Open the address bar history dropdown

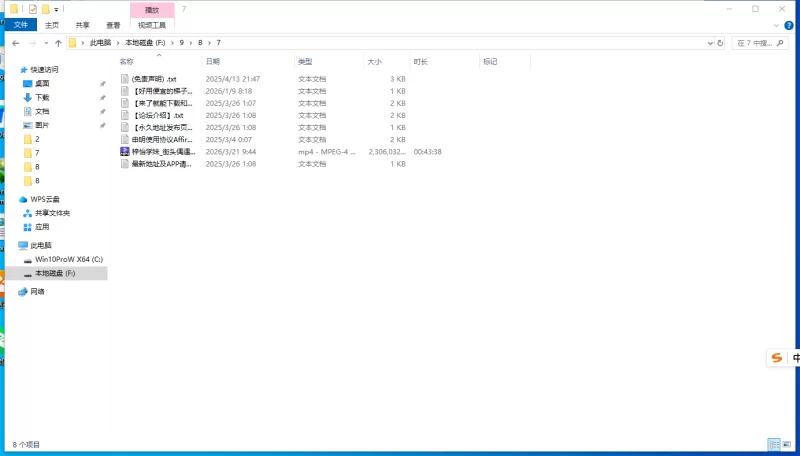pos(709,43)
